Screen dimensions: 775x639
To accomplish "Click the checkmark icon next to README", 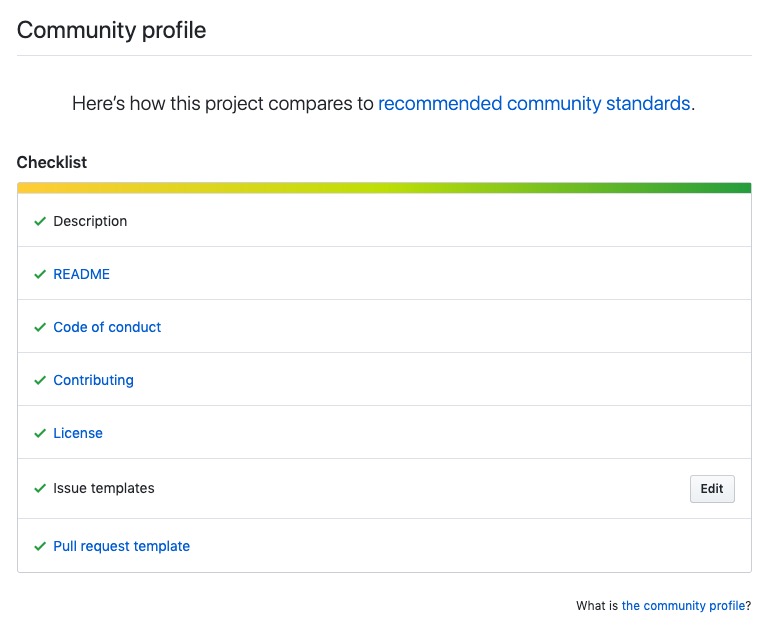I will pyautogui.click(x=40, y=274).
